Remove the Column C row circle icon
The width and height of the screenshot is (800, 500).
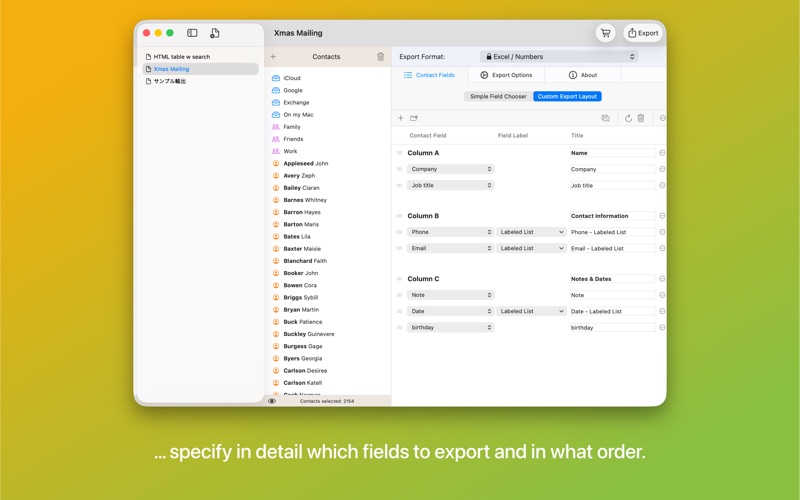click(x=662, y=279)
